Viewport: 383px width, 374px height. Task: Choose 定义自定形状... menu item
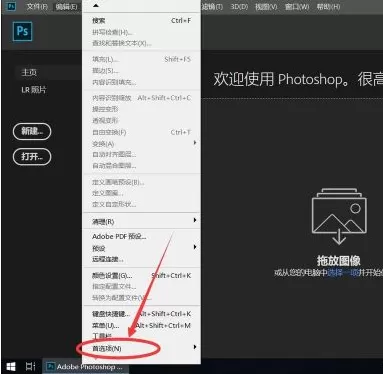coord(141,204)
